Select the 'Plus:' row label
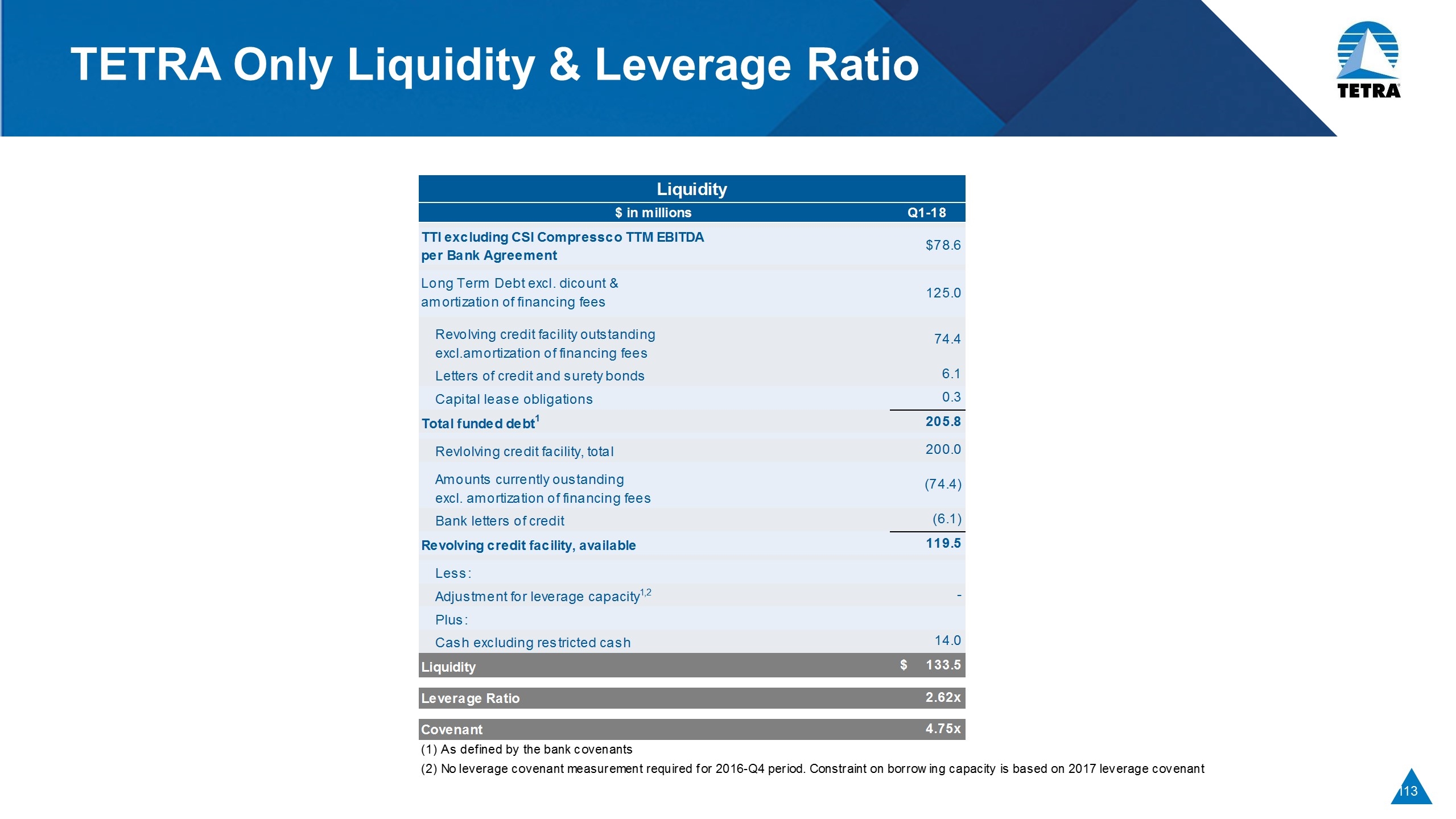The height and width of the screenshot is (819, 1456). click(451, 620)
